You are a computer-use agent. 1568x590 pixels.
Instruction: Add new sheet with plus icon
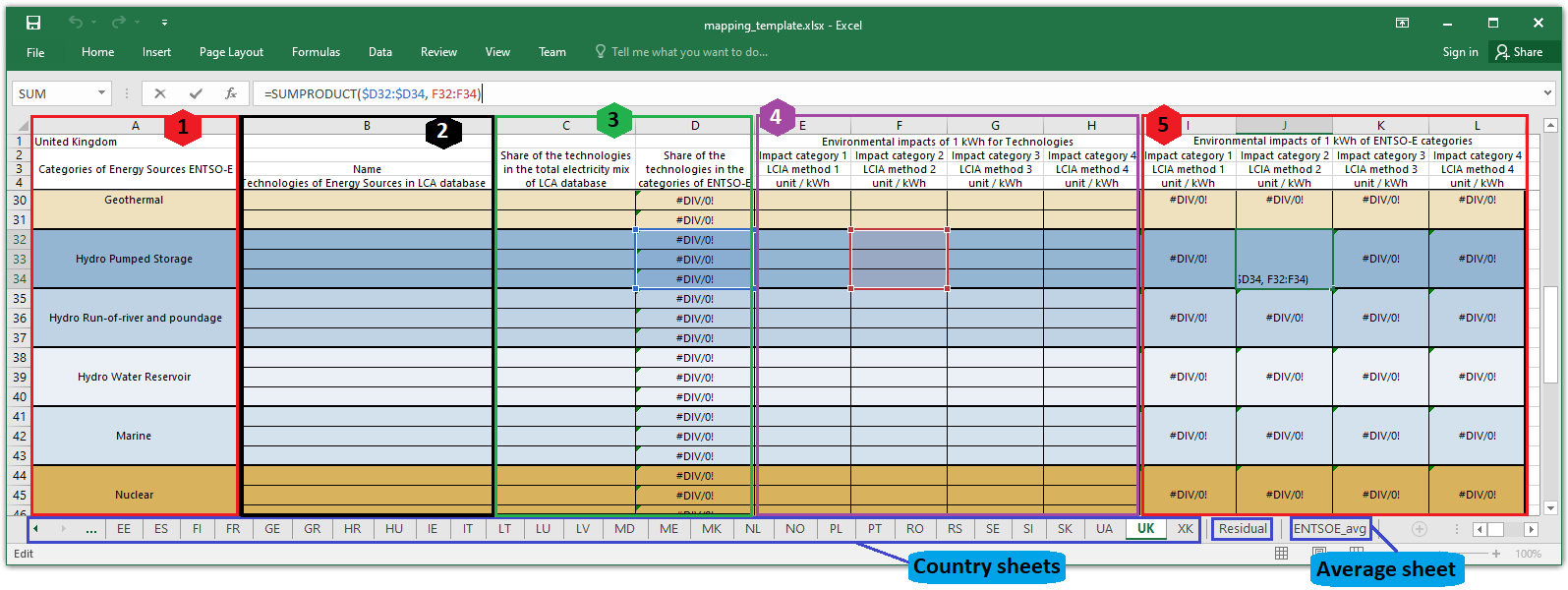pyautogui.click(x=1420, y=529)
